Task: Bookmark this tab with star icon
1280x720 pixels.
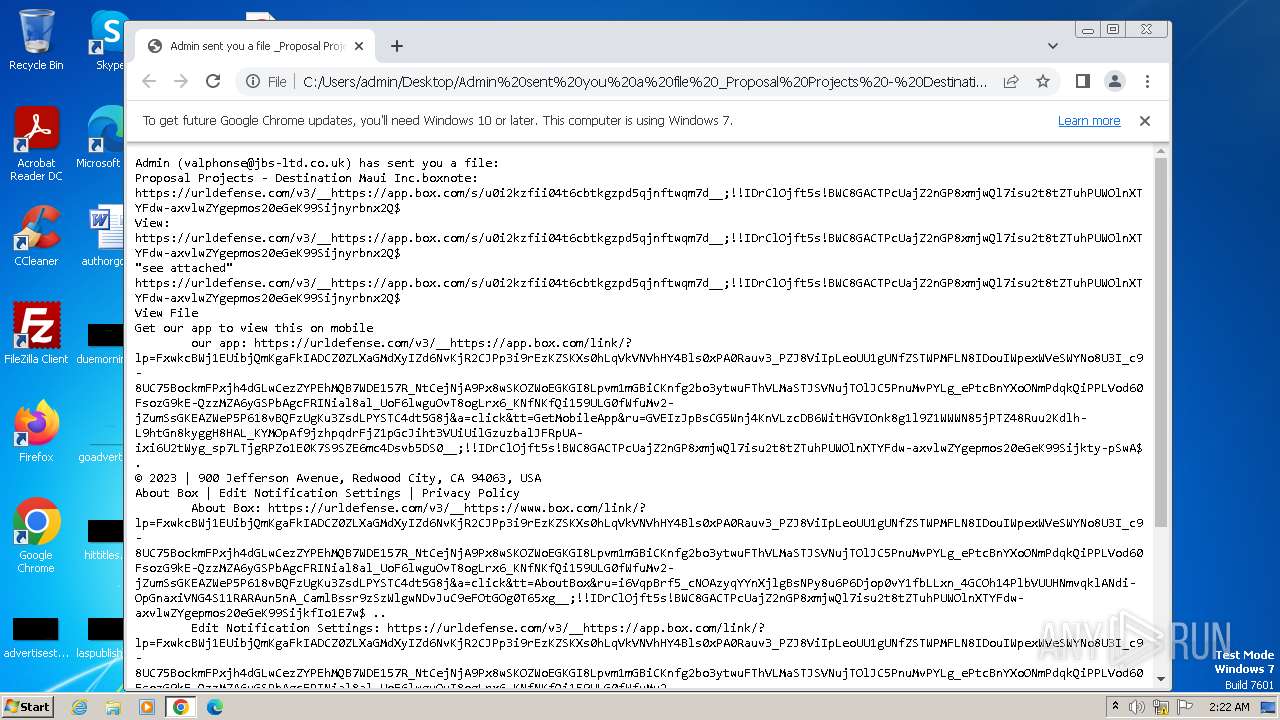Action: 1043,81
